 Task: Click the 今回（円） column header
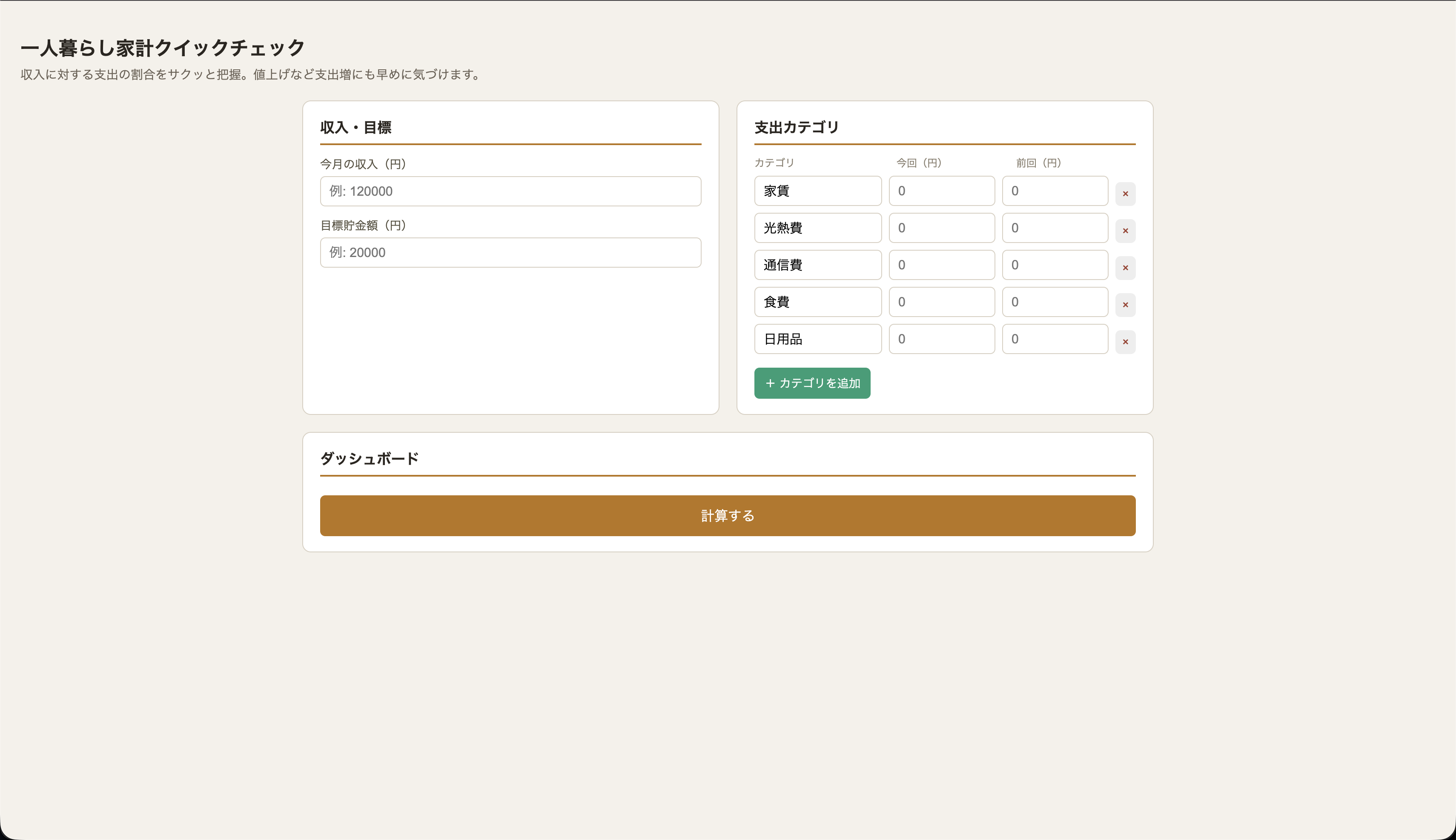point(919,163)
